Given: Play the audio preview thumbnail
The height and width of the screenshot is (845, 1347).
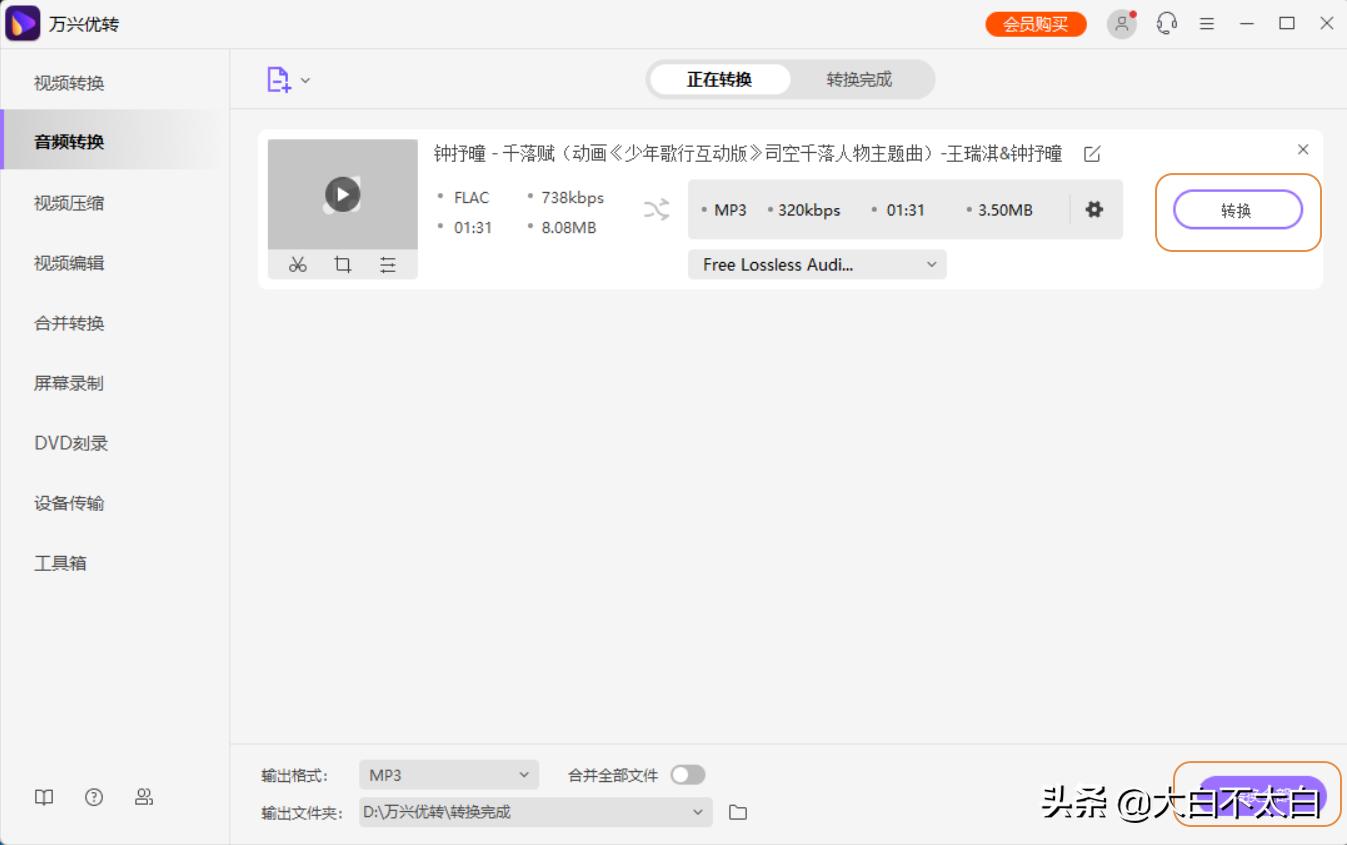Looking at the screenshot, I should click(x=342, y=194).
